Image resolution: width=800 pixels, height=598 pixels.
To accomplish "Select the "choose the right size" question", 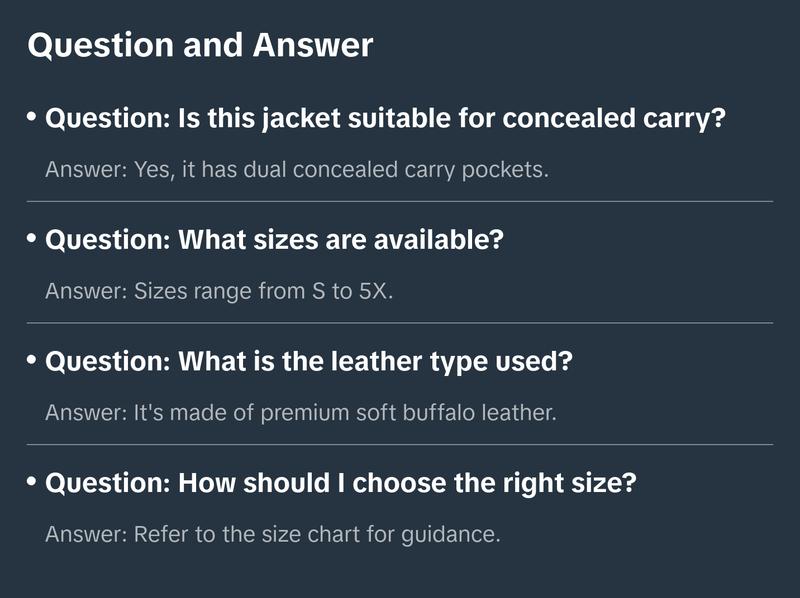I will (341, 483).
